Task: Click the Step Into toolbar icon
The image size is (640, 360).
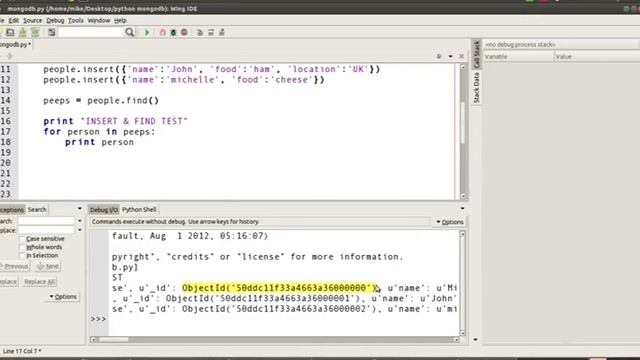Action: [200, 32]
